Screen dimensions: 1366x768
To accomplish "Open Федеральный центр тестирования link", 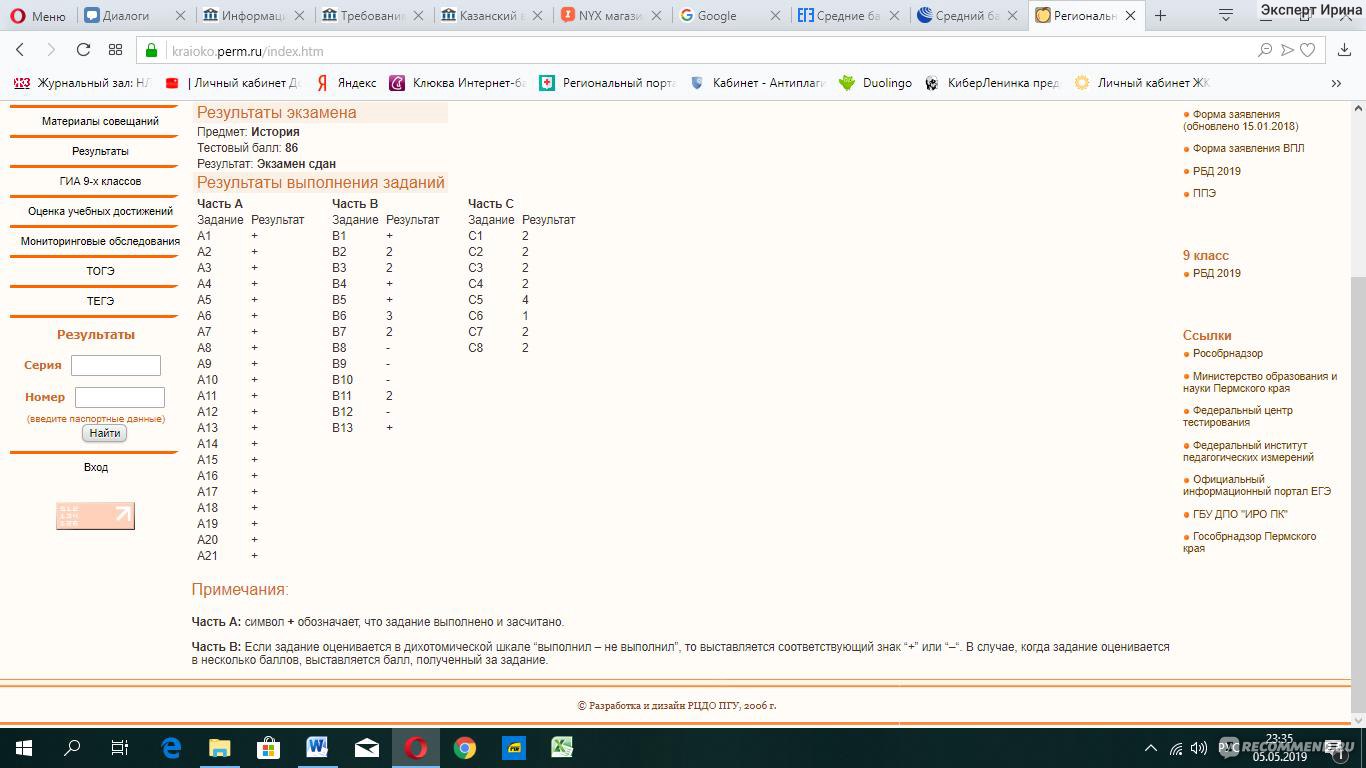I will [x=1238, y=416].
